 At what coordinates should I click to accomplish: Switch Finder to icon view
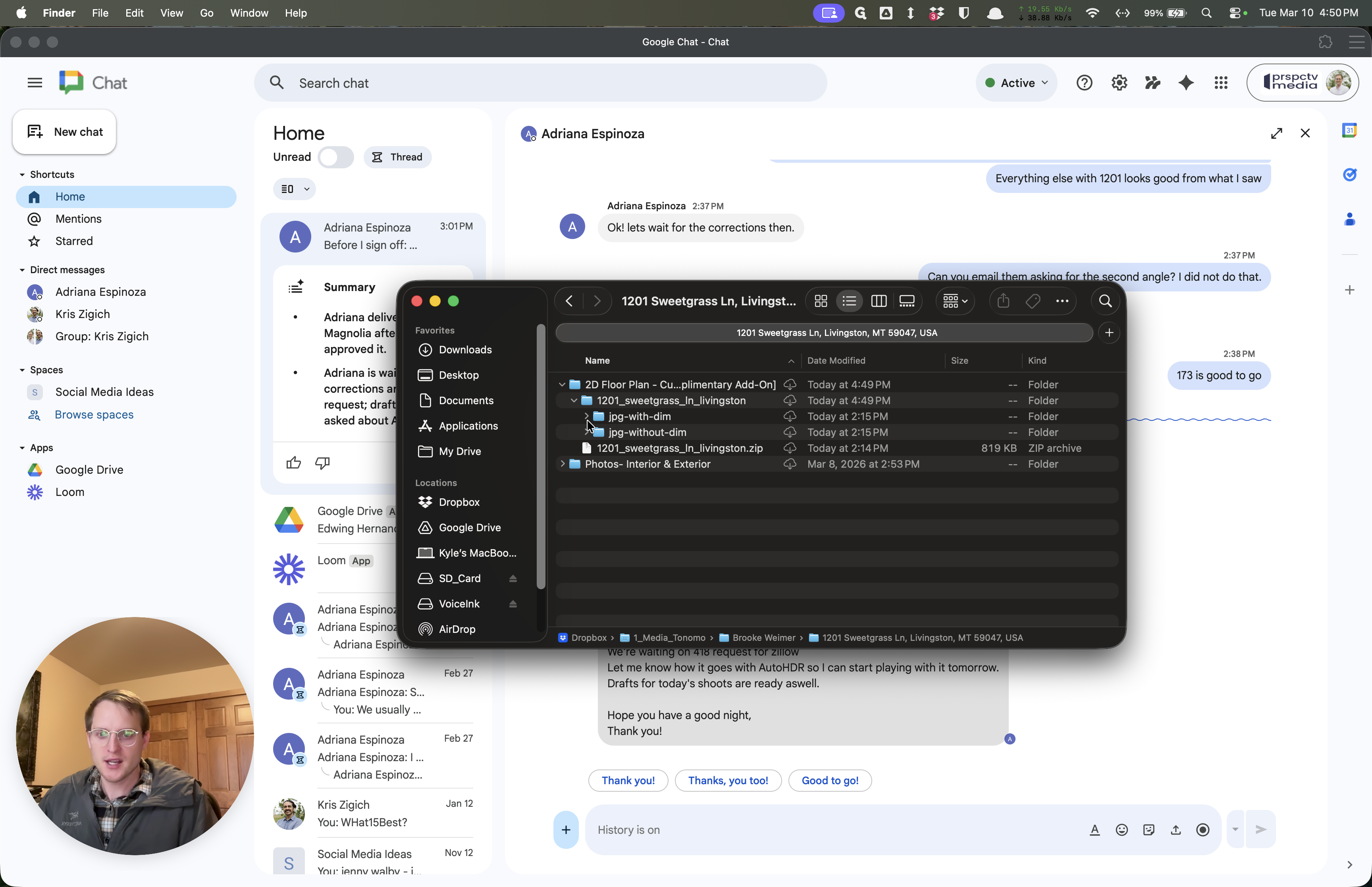pos(821,301)
